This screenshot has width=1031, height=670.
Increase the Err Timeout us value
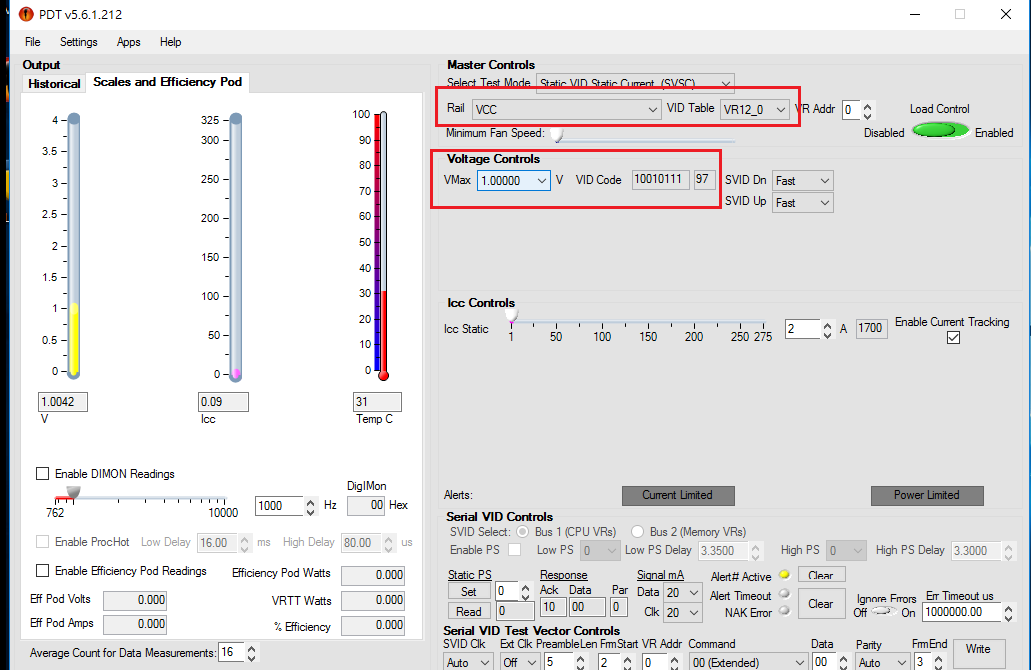tap(1008, 608)
